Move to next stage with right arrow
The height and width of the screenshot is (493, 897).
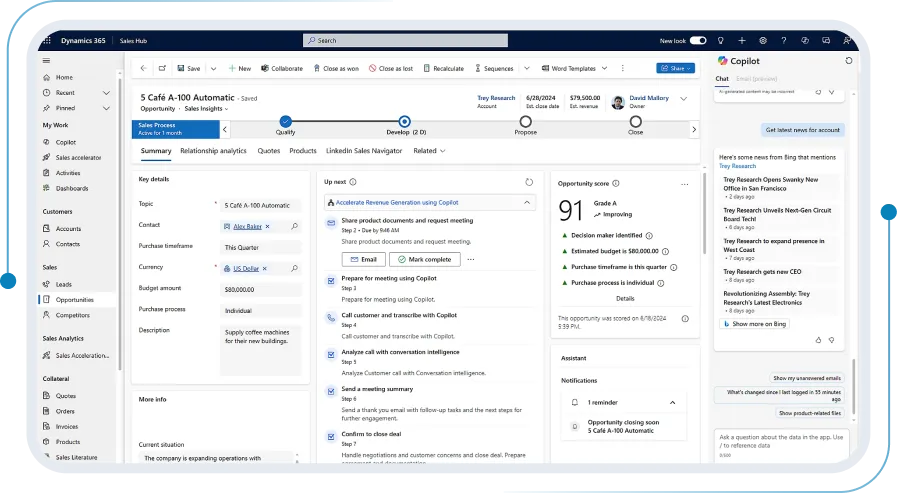pyautogui.click(x=694, y=129)
